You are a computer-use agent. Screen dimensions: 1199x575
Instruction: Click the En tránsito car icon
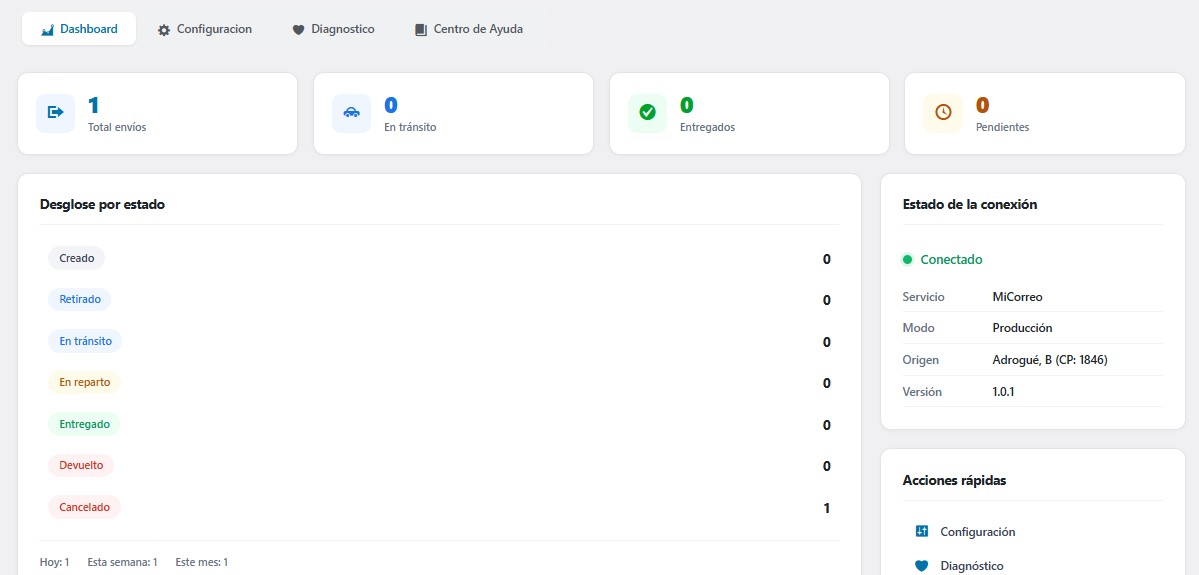[x=351, y=113]
